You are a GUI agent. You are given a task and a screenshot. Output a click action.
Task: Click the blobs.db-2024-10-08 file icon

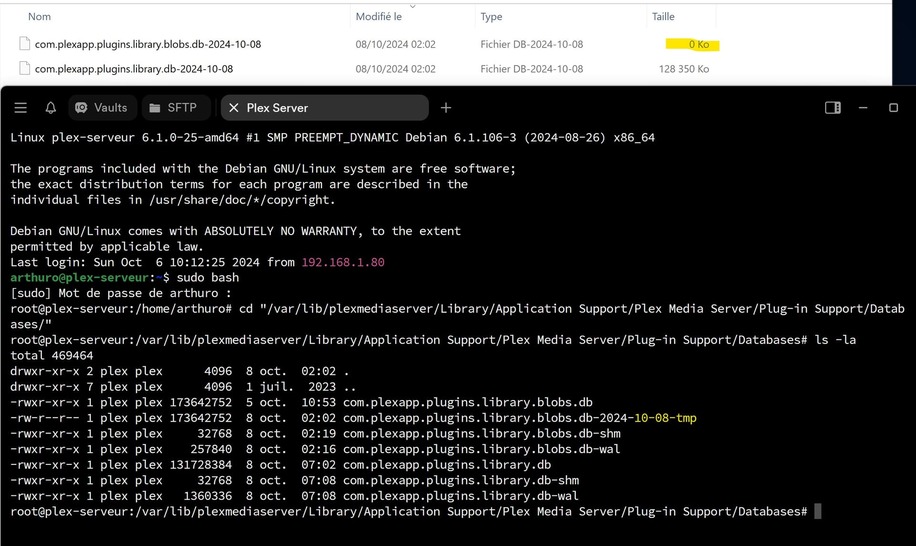coord(25,44)
